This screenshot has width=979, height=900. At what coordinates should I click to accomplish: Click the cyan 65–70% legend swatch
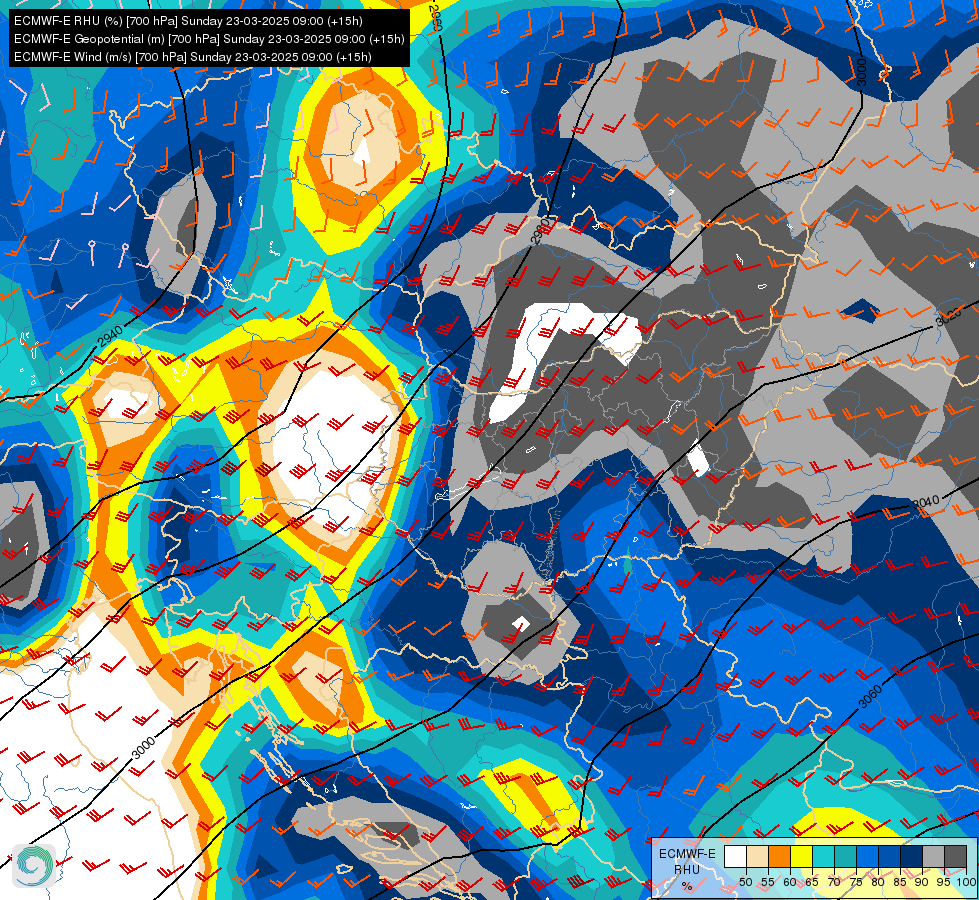coord(824,856)
